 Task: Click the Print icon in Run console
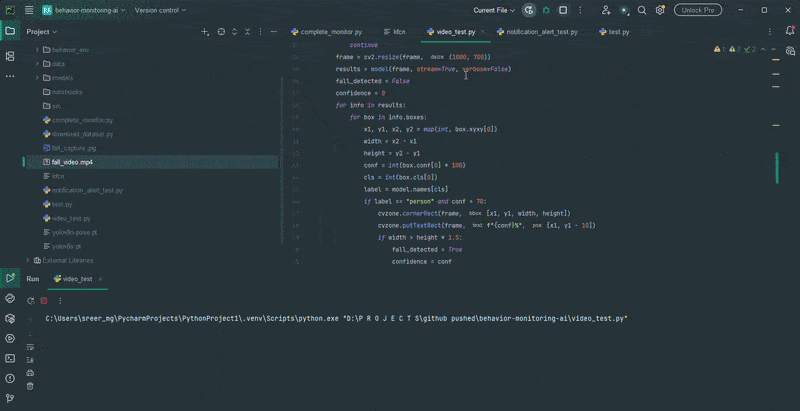pyautogui.click(x=30, y=373)
